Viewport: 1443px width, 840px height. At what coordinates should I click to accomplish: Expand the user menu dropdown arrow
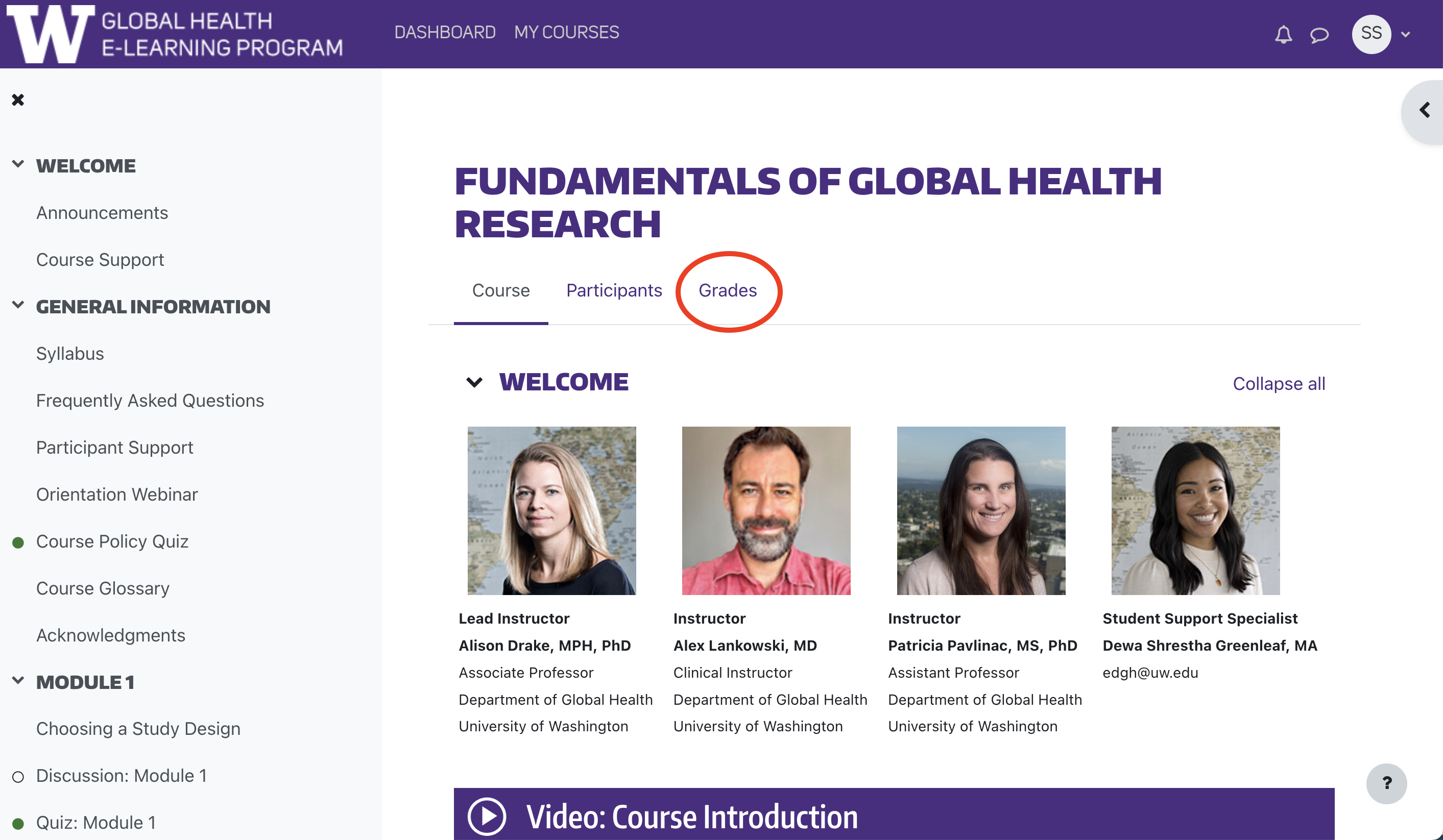tap(1405, 35)
